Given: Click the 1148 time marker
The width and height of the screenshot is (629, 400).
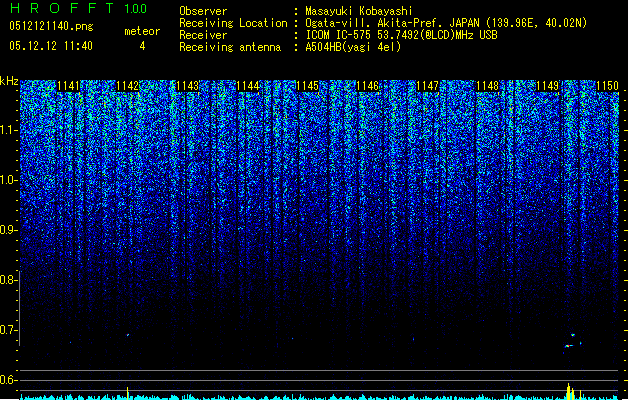Looking at the screenshot, I should pyautogui.click(x=487, y=86).
